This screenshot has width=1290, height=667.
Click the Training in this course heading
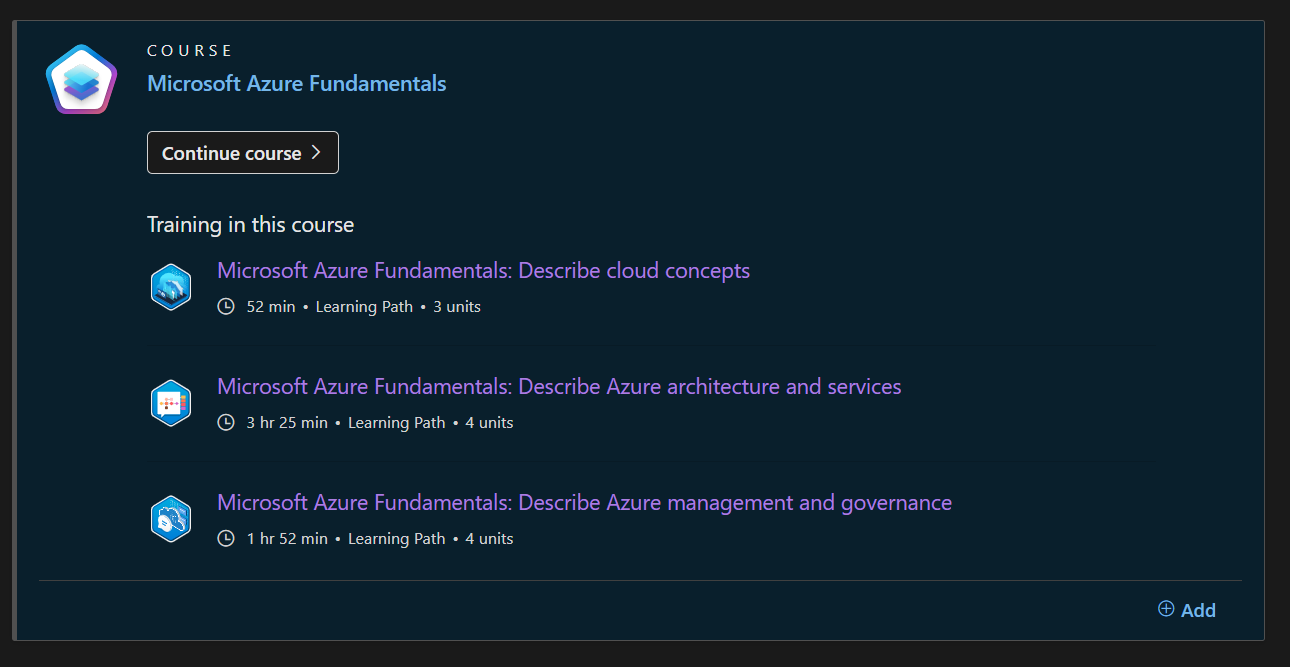tap(250, 225)
